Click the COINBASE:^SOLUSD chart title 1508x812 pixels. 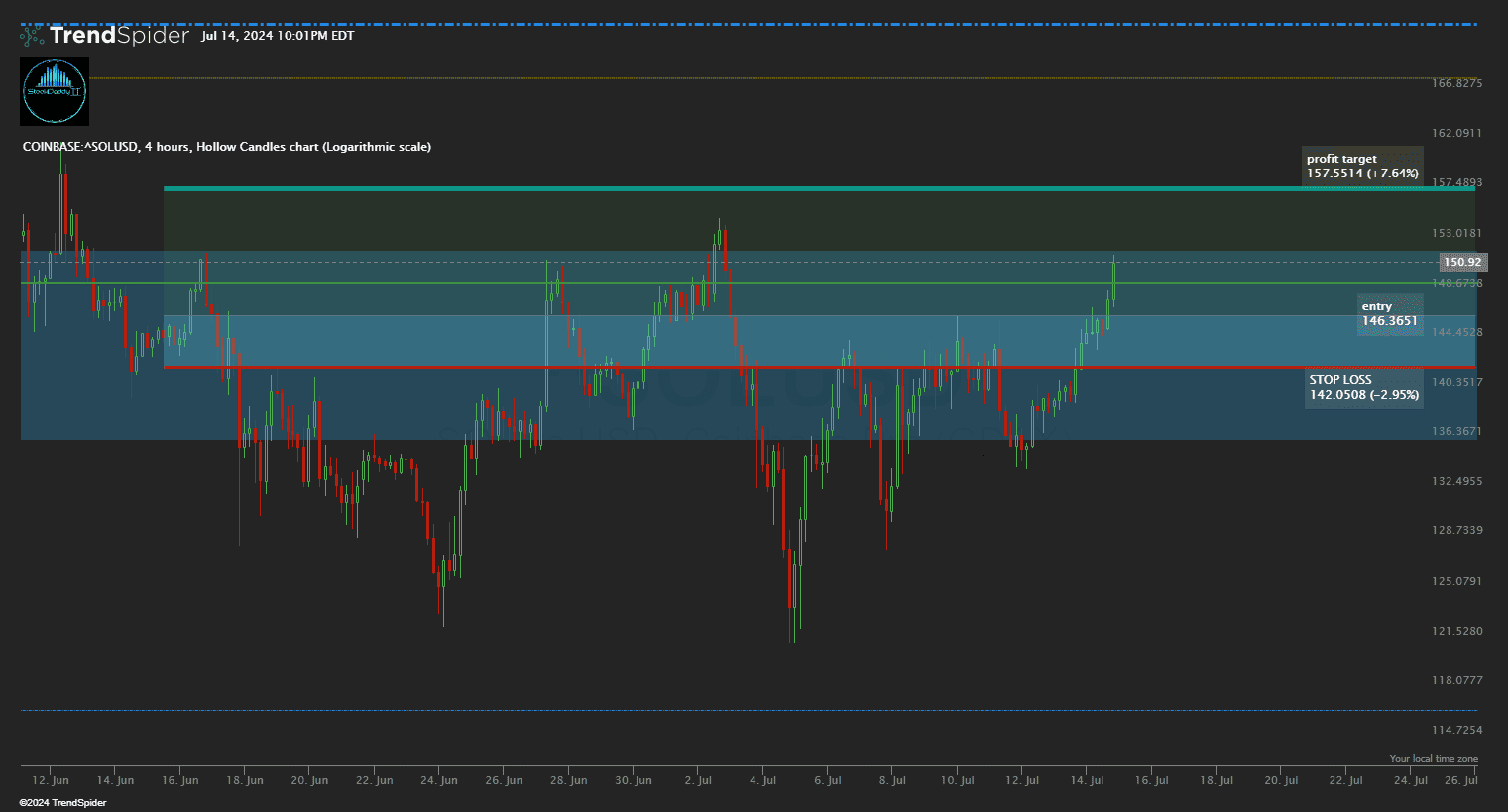[226, 147]
